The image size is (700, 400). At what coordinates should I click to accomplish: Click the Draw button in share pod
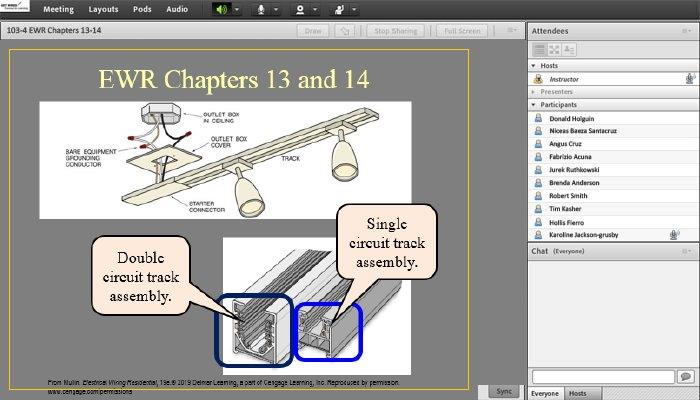313,31
